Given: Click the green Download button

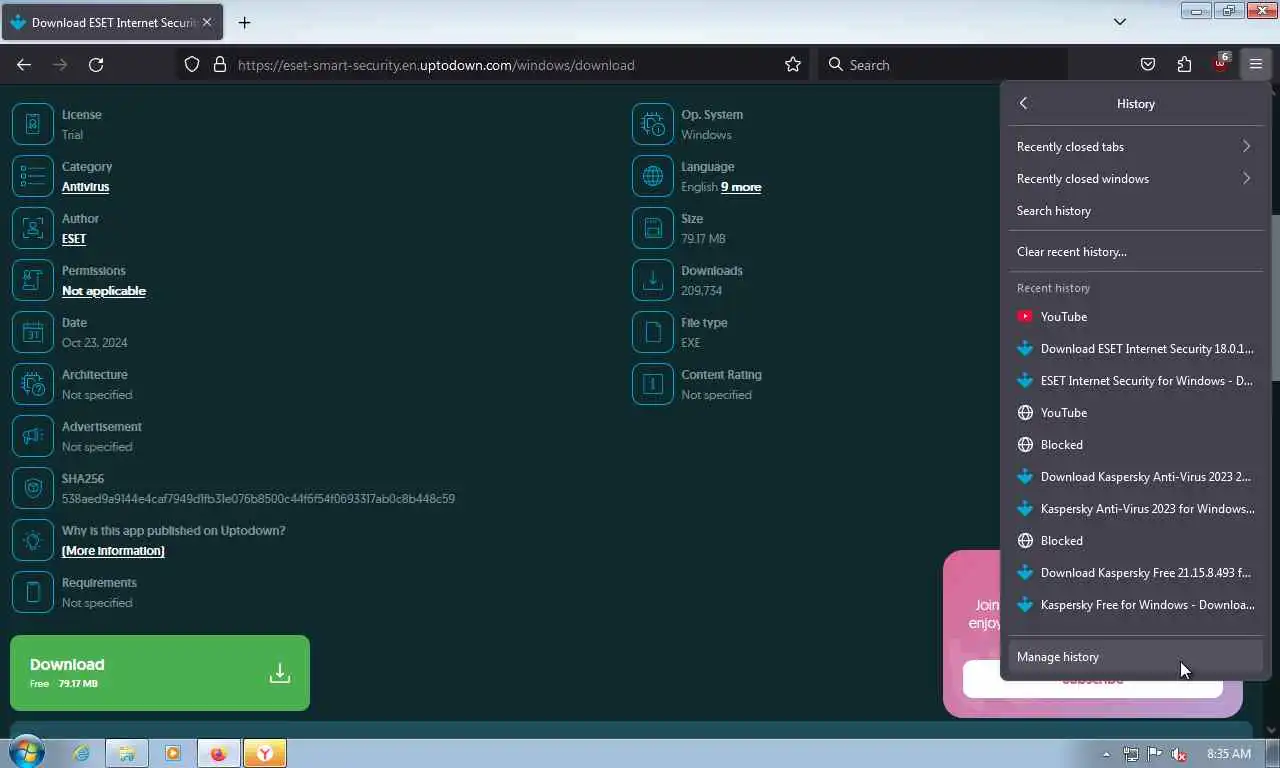Looking at the screenshot, I should click(x=160, y=673).
